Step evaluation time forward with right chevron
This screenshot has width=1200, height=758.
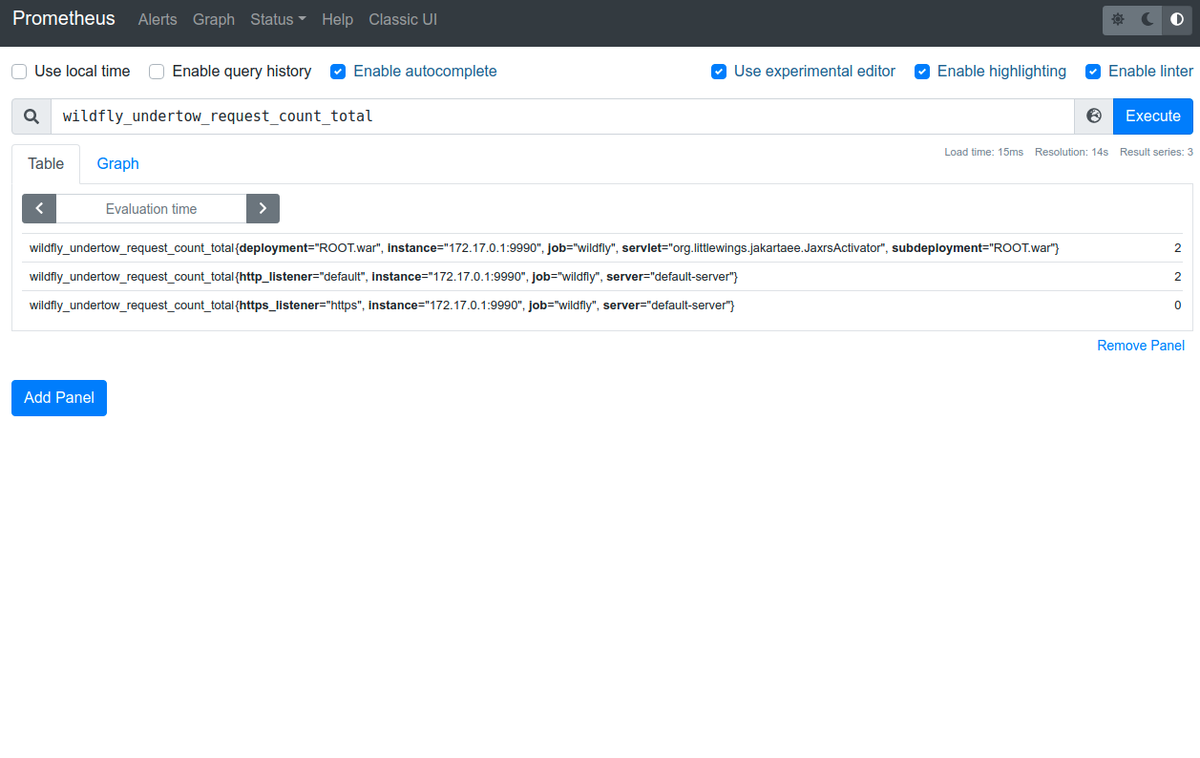click(263, 208)
